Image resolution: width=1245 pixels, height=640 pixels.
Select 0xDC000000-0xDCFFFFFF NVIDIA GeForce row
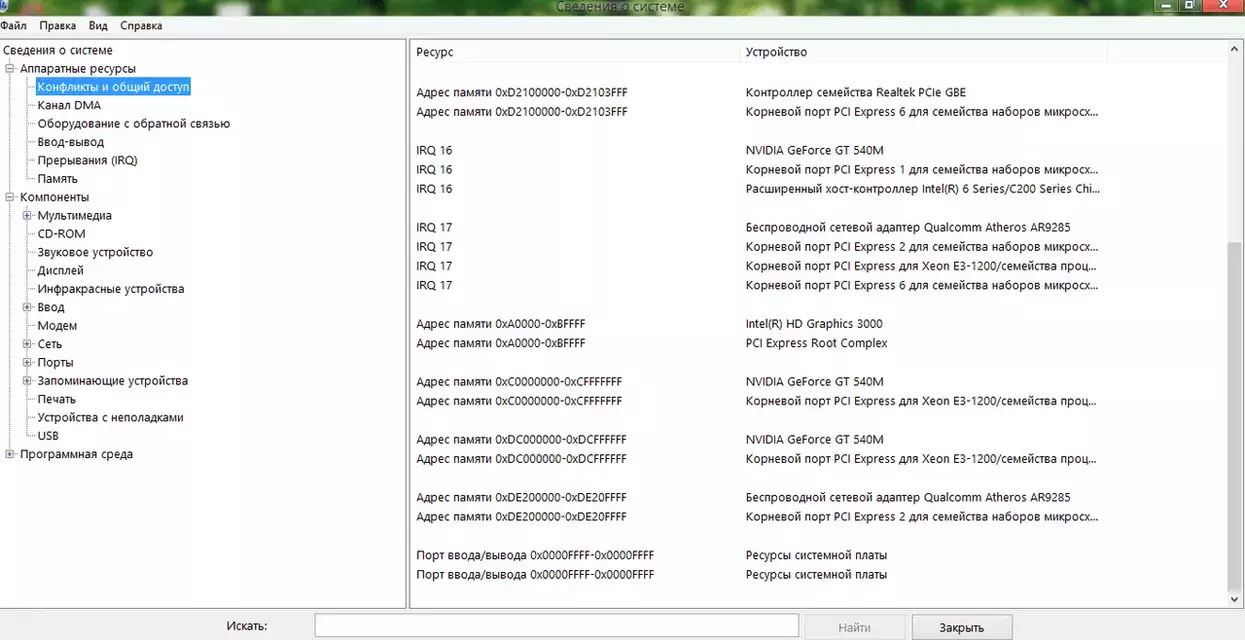[818, 440]
